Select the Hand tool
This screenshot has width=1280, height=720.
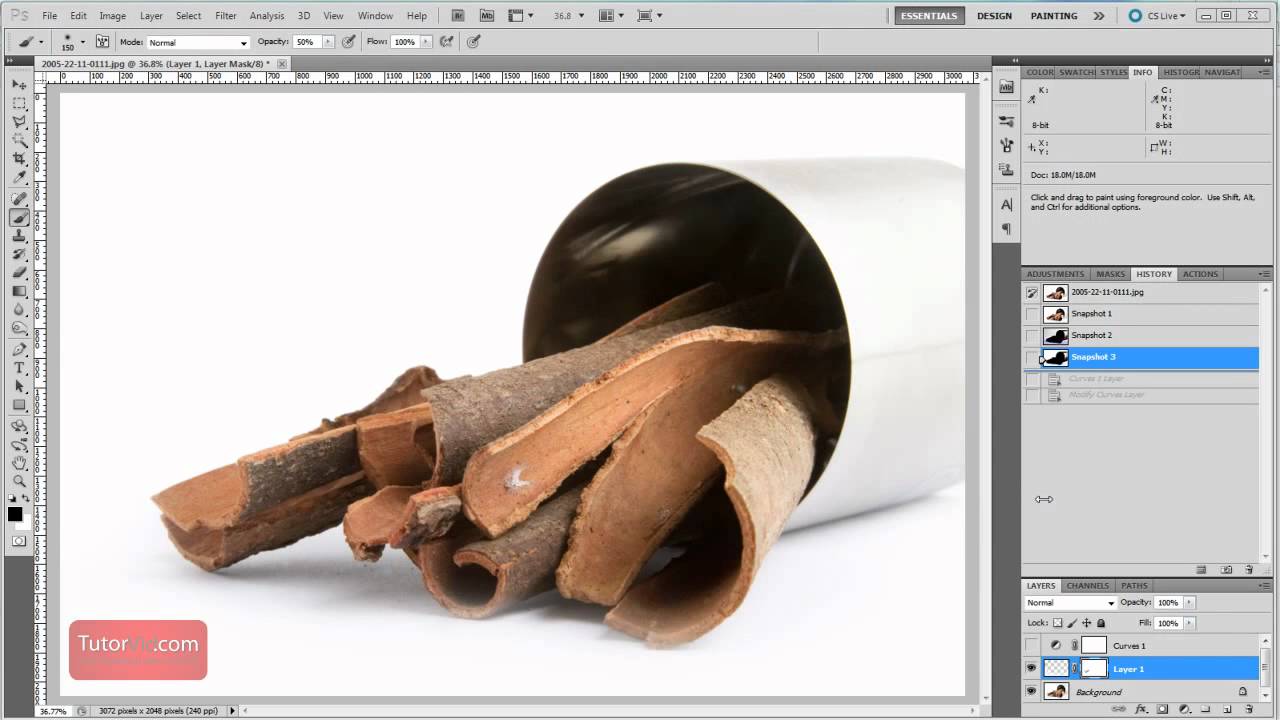pyautogui.click(x=19, y=463)
